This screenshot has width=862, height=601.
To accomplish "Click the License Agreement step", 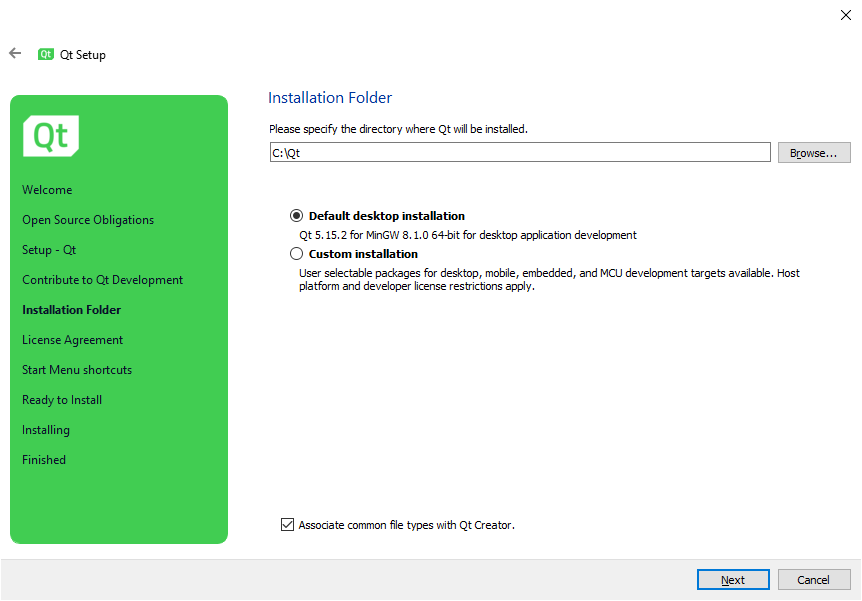I will coord(73,340).
